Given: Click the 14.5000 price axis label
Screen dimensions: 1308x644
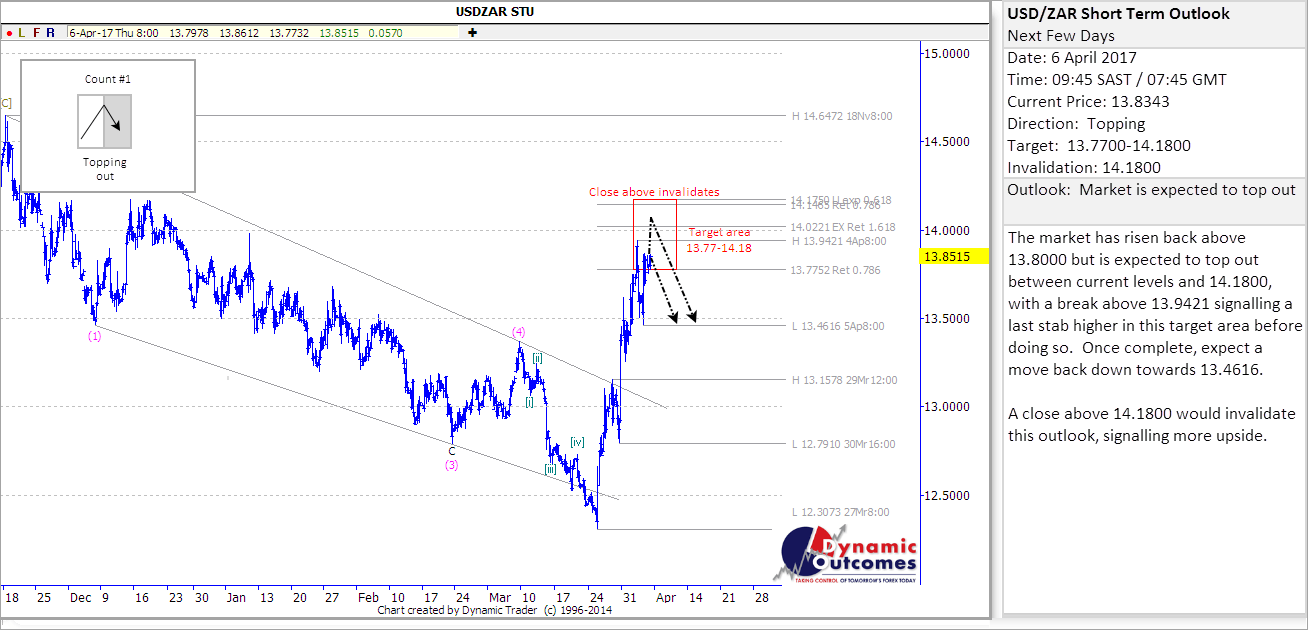Looking at the screenshot, I should coord(946,142).
